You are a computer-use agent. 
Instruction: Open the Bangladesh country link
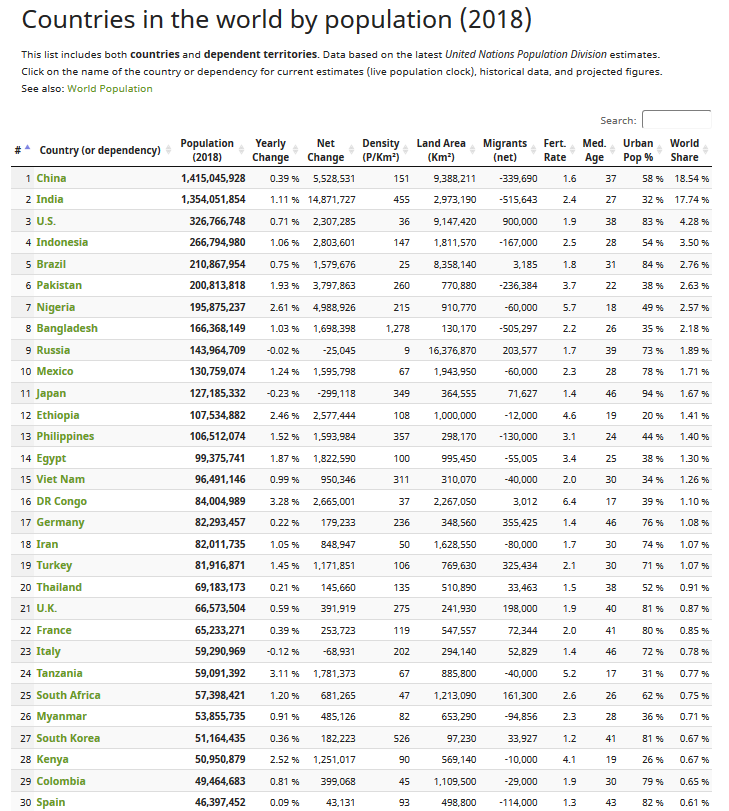(x=67, y=328)
